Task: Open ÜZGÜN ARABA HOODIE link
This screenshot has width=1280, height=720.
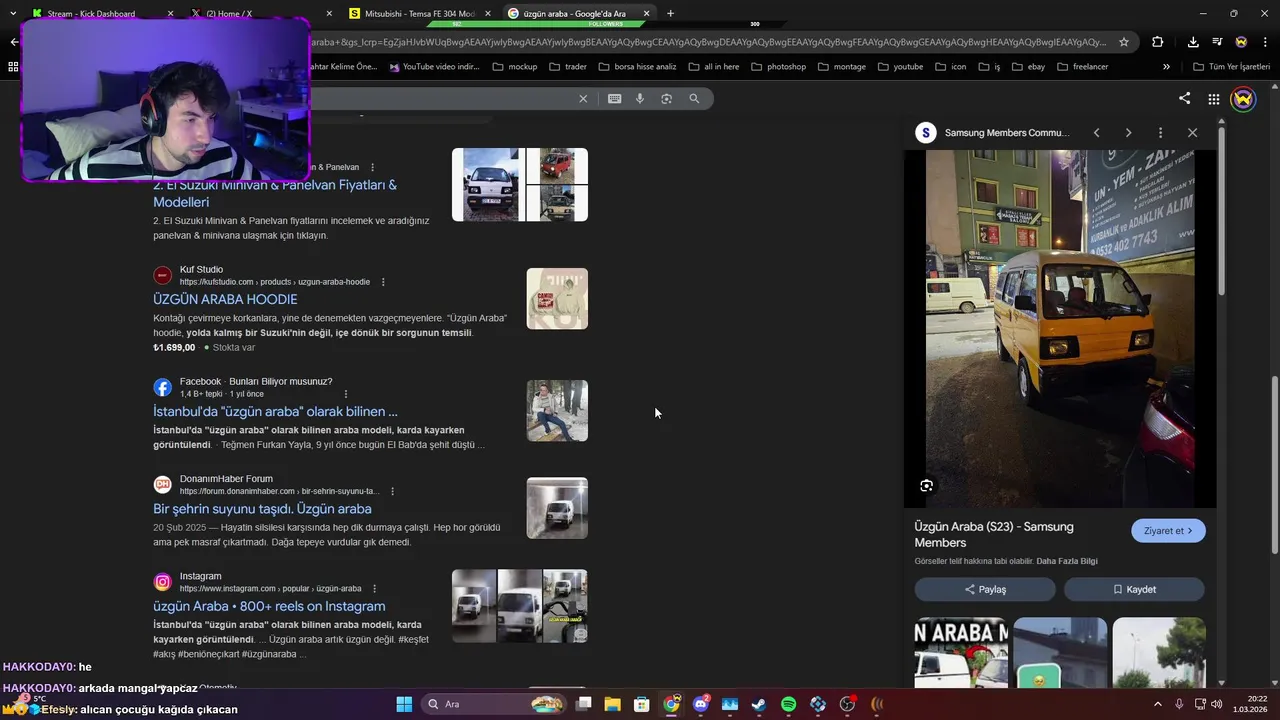Action: [225, 299]
